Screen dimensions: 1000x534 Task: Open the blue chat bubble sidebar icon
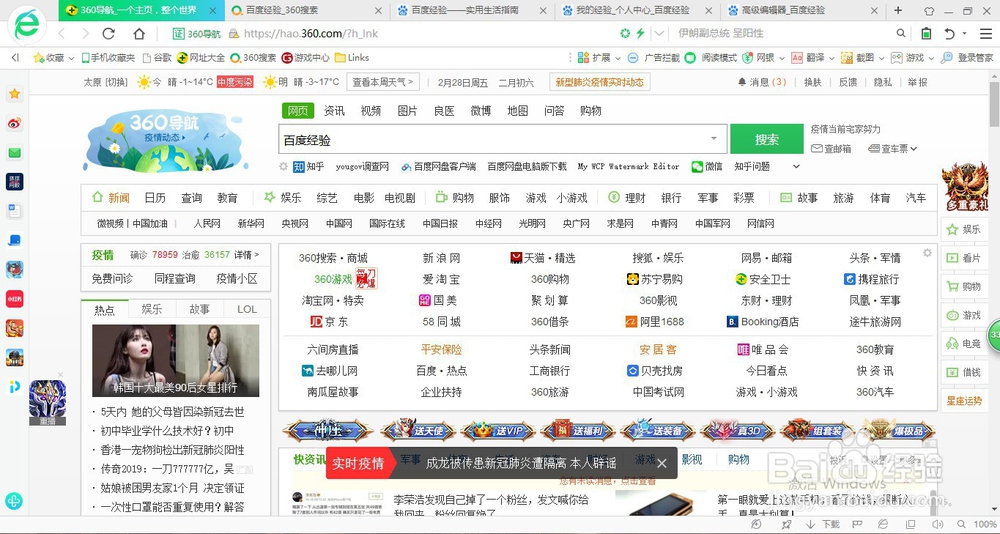pyautogui.click(x=14, y=241)
